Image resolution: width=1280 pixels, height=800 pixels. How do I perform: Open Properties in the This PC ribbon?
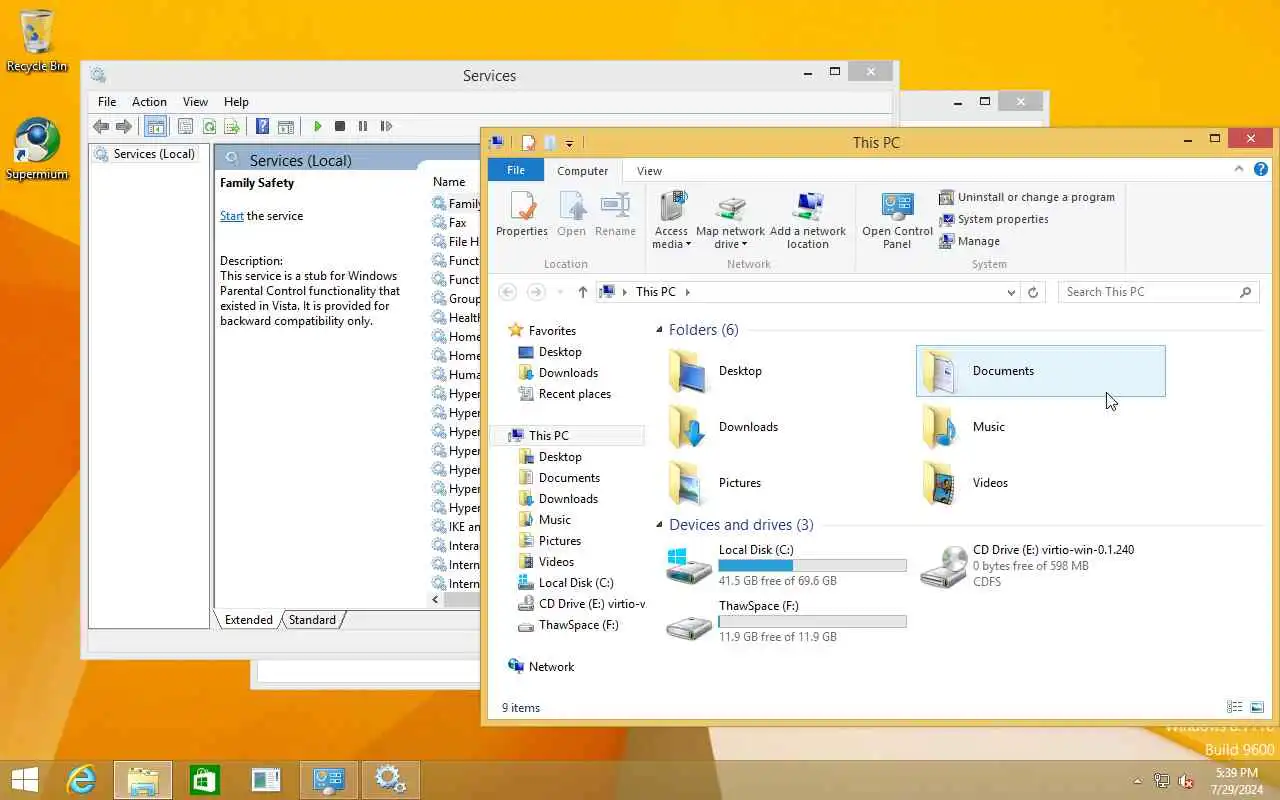(522, 215)
